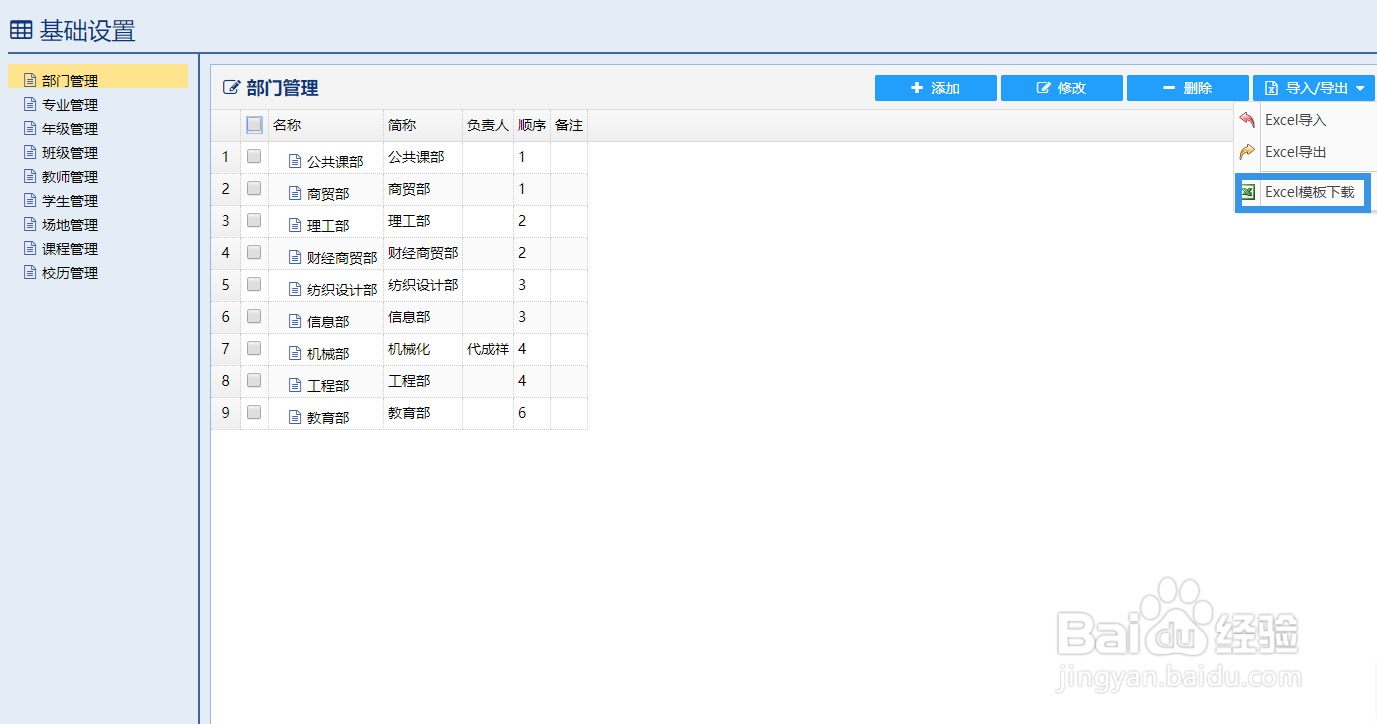
Task: Click the 删除 button
Action: (x=1188, y=88)
